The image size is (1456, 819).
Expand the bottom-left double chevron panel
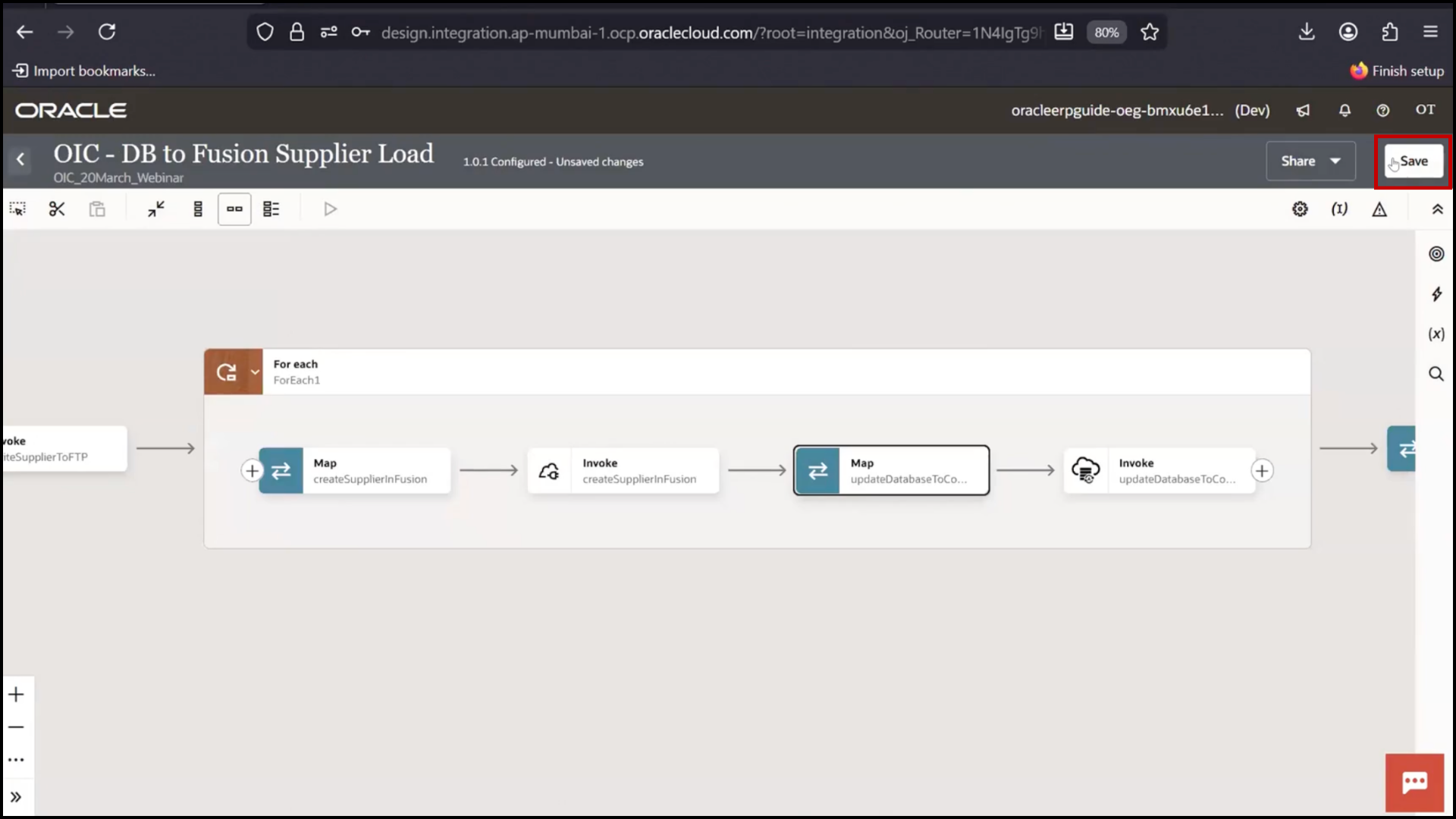(x=16, y=797)
